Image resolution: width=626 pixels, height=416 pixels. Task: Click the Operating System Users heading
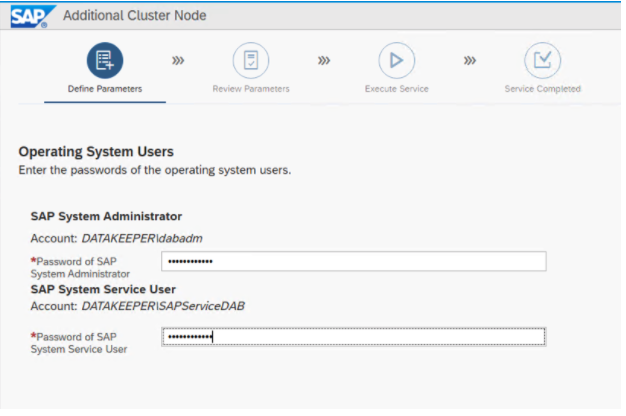(96, 152)
